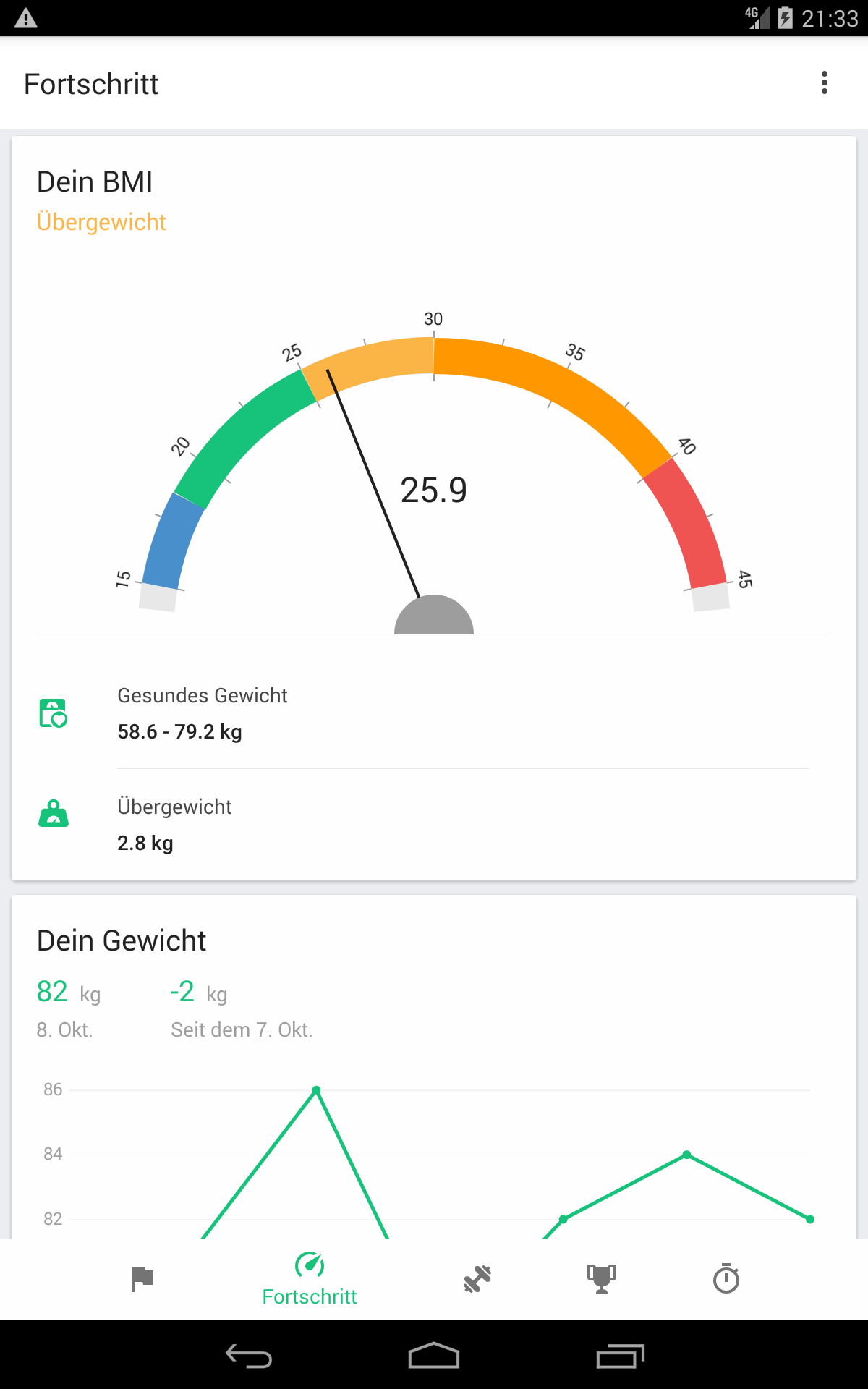The width and height of the screenshot is (868, 1389).
Task: Open the trophy achievements tab
Action: point(602,1279)
